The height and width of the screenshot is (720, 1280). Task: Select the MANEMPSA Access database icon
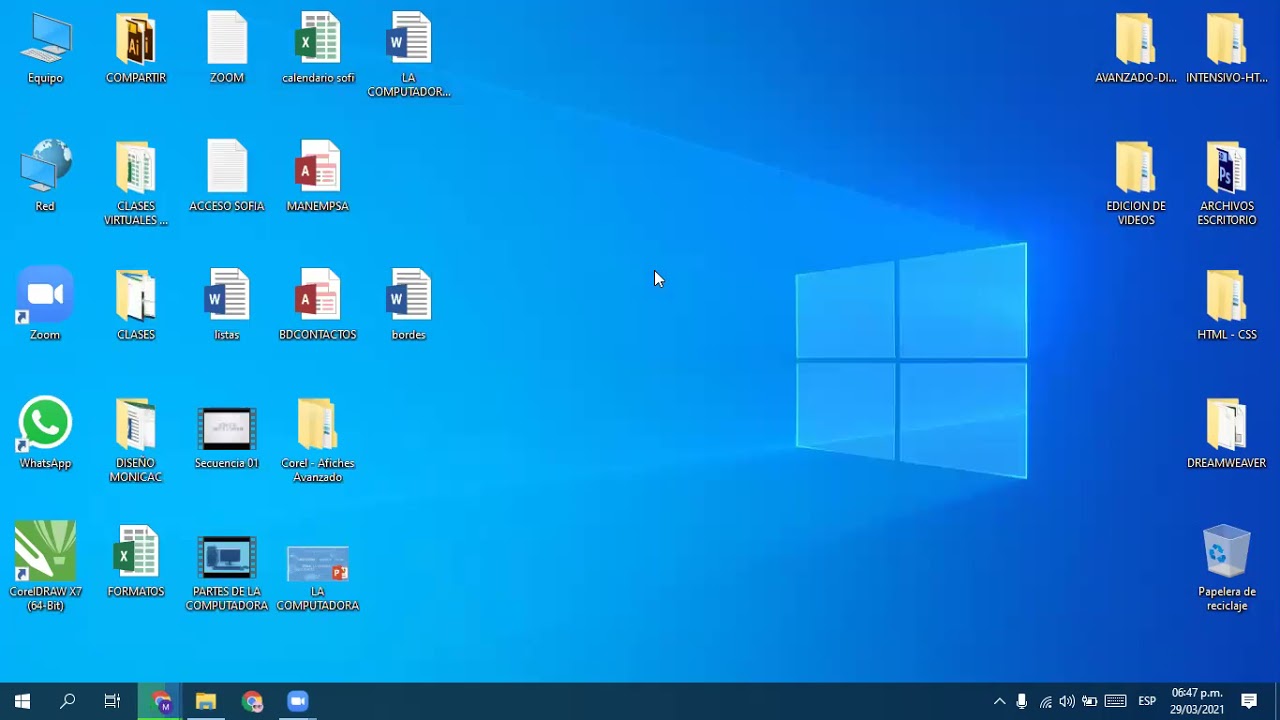tap(318, 176)
